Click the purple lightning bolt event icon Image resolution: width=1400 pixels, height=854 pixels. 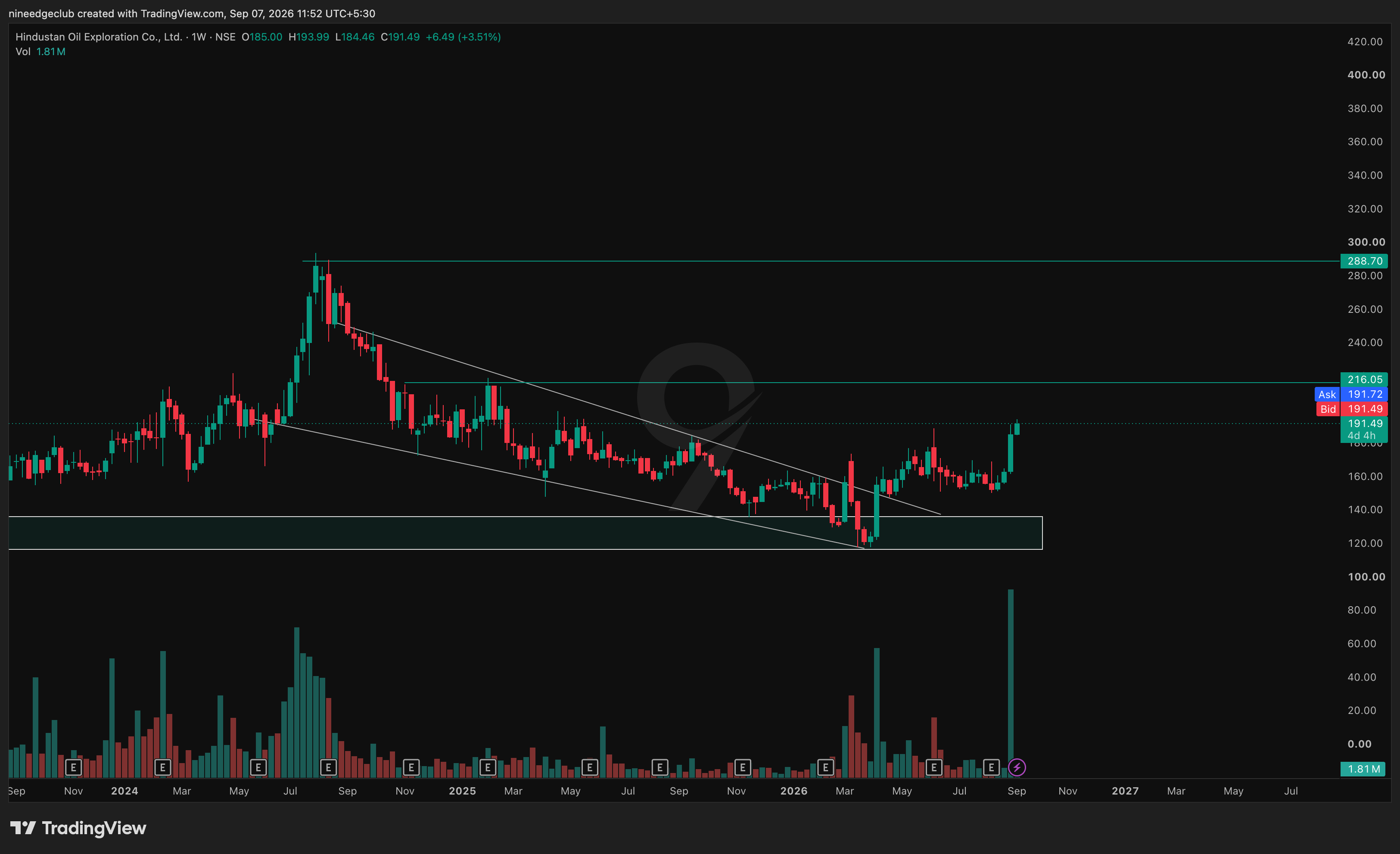pyautogui.click(x=1017, y=768)
